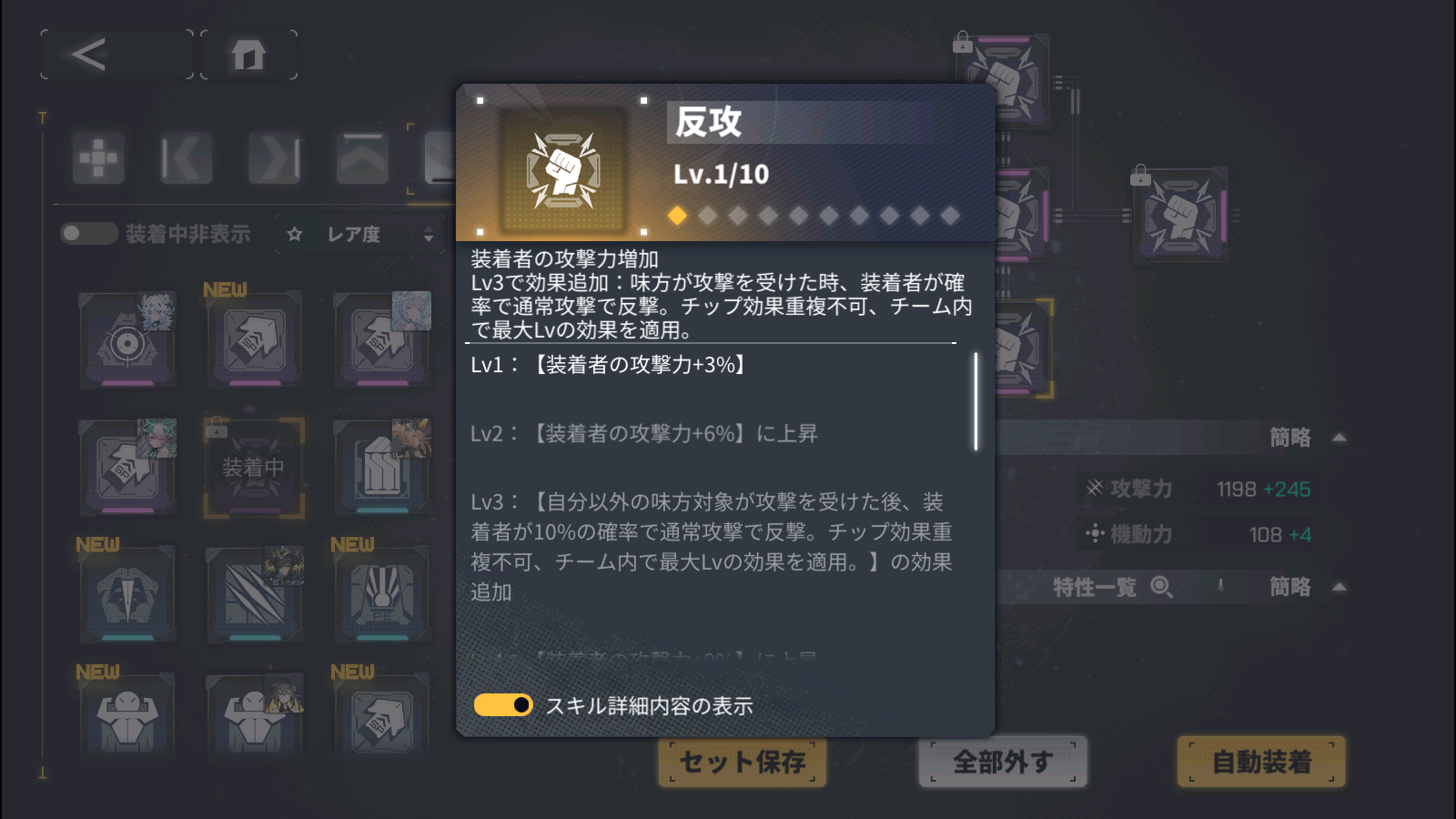Click the セット保存 button
The image size is (1456, 819).
[743, 762]
